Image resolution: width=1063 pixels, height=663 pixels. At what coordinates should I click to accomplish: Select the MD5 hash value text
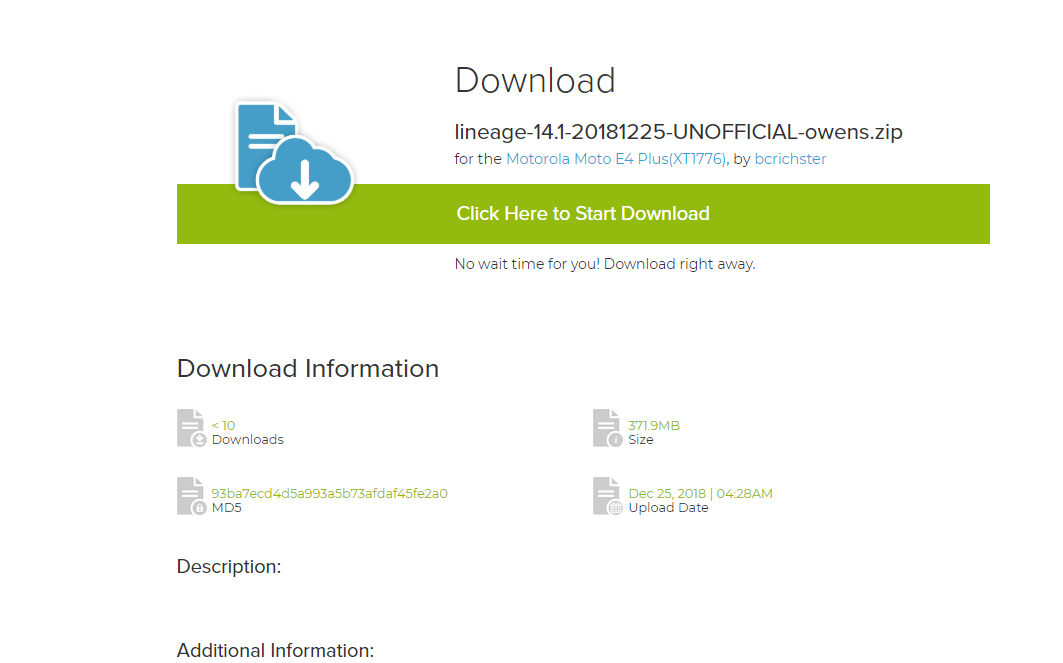tap(329, 493)
